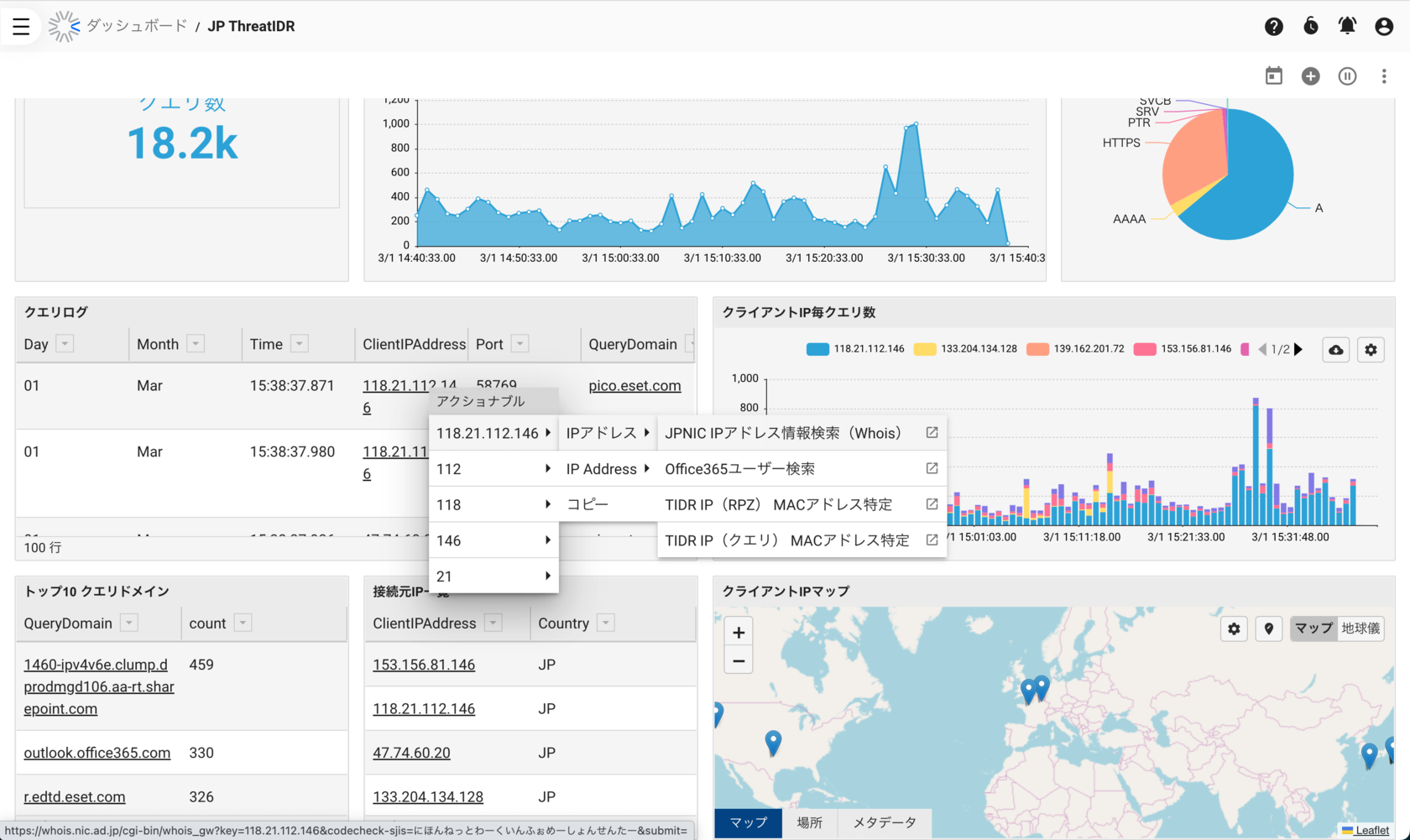Screen dimensions: 1410x840
Task: Click the 18.2k query count value
Action: point(182,143)
